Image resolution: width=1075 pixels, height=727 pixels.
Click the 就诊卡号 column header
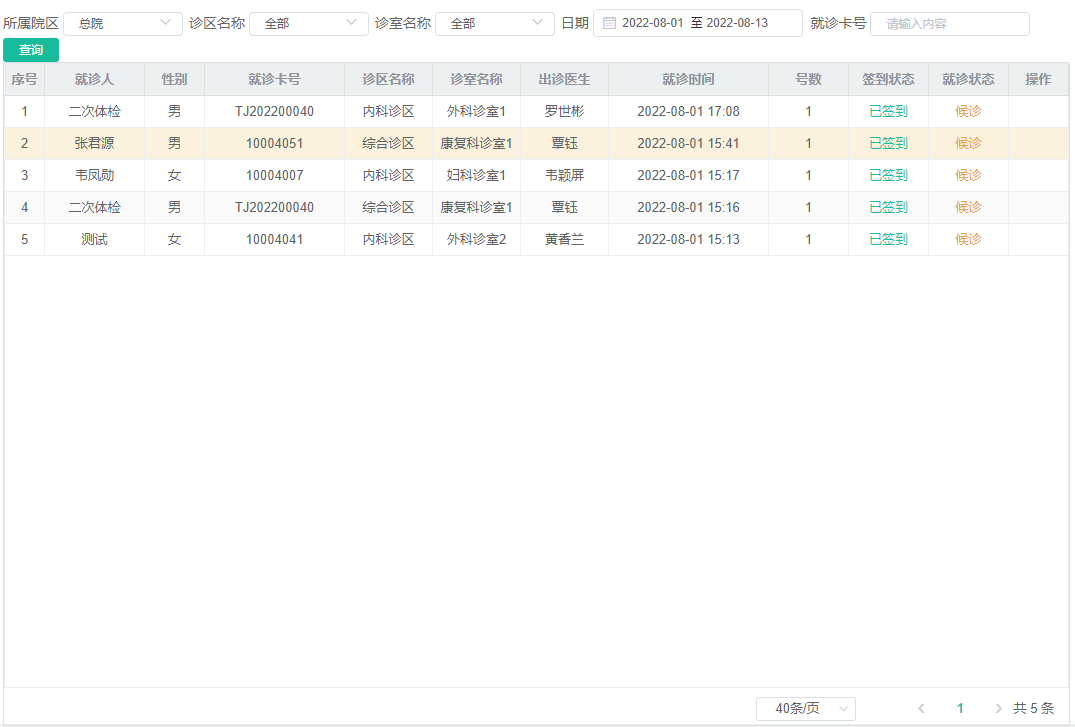pos(274,80)
